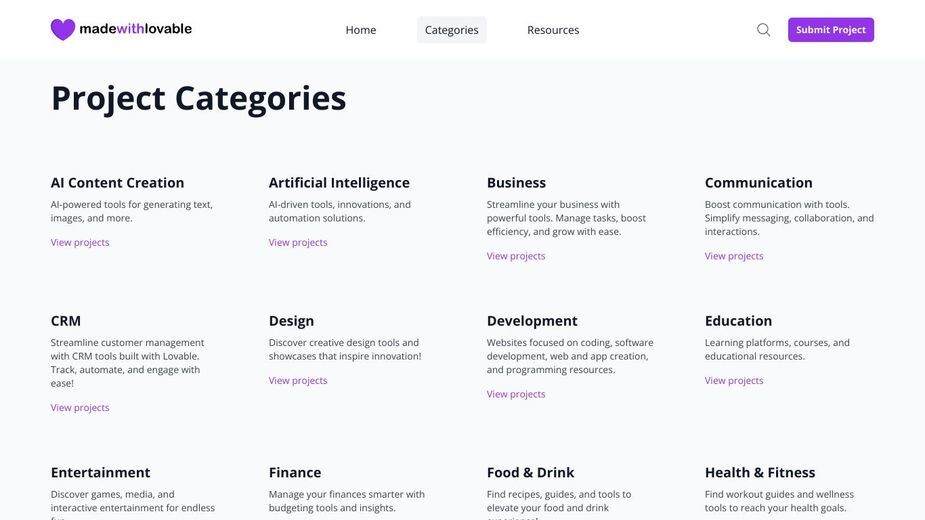View projects under Education category
The image size is (925, 520).
pos(734,381)
